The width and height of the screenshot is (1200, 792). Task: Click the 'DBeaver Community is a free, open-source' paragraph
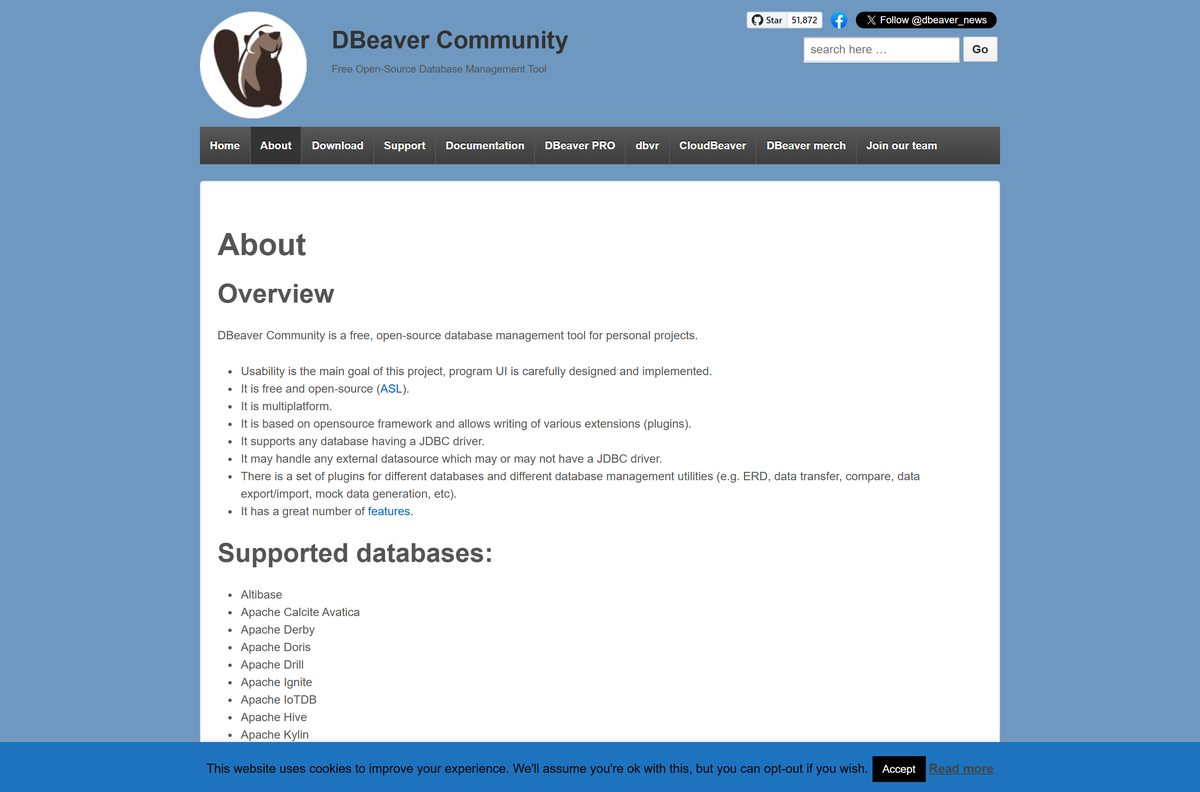(x=458, y=335)
